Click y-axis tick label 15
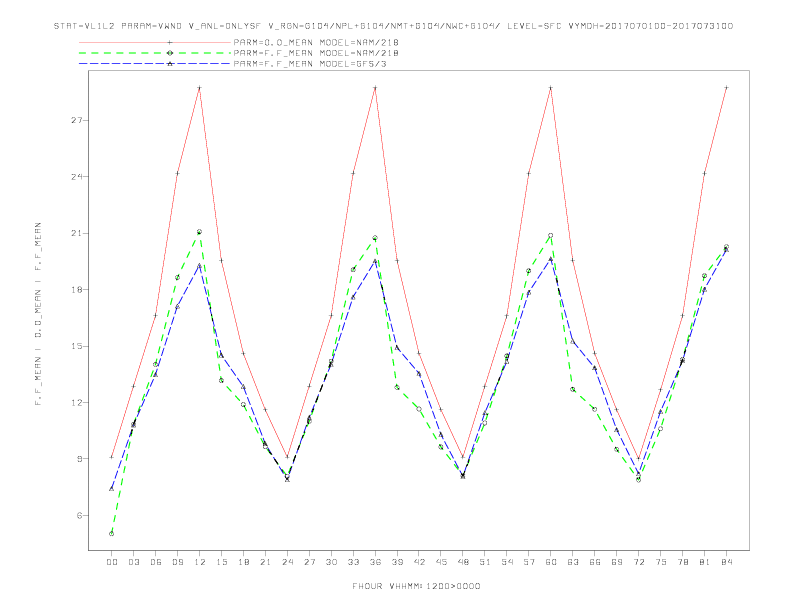 tap(77, 346)
